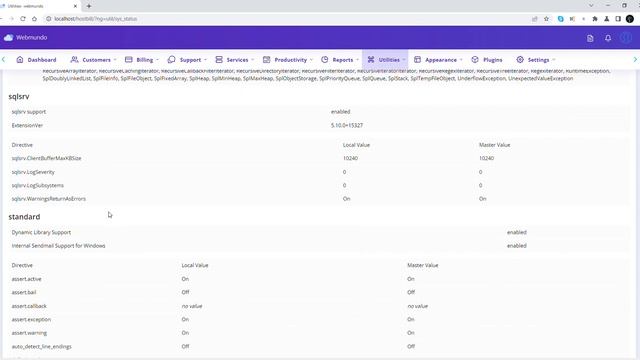
Task: Click the Dashboard home icon
Action: (20, 60)
